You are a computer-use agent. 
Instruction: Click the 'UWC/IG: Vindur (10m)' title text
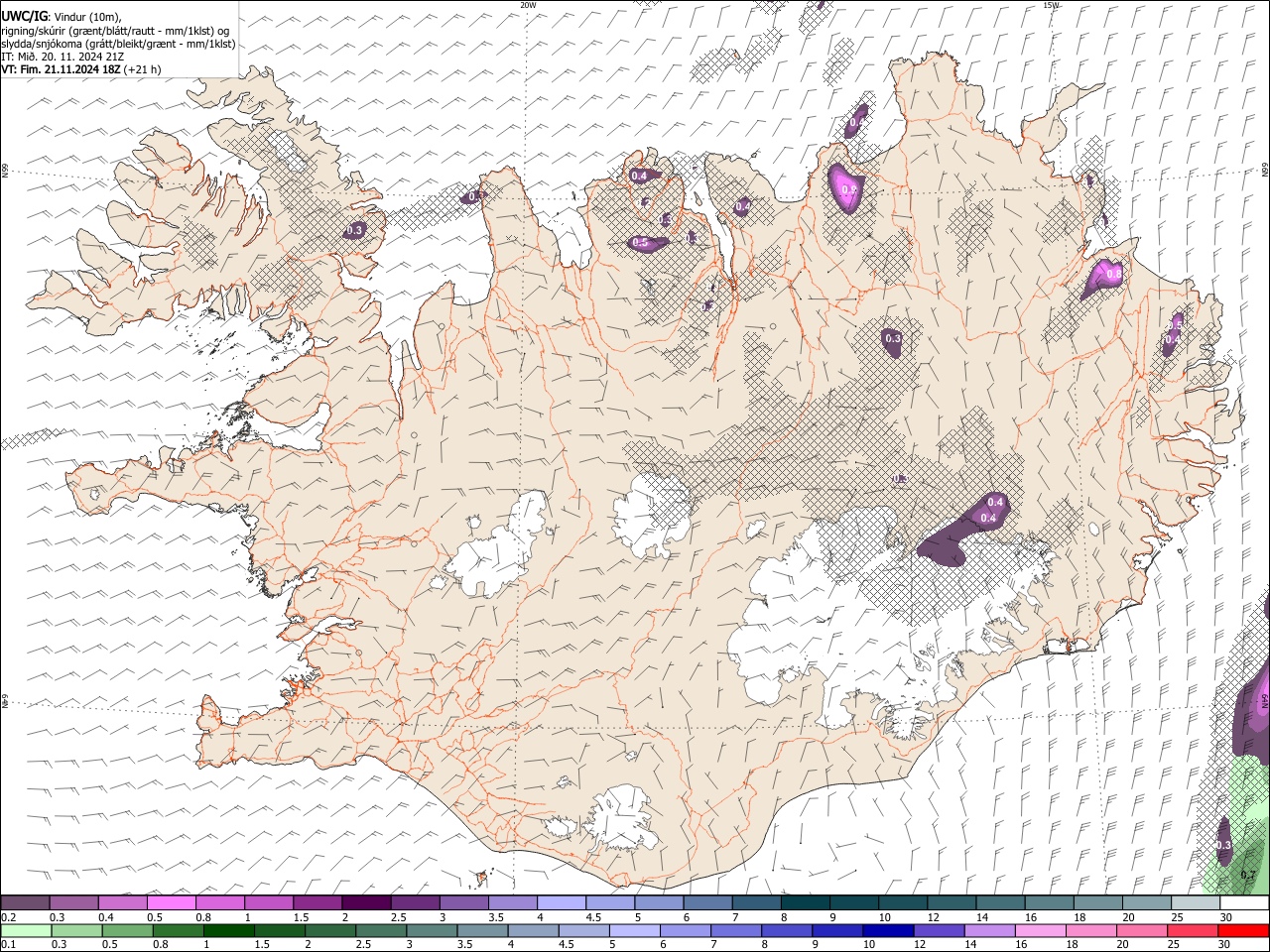click(62, 17)
